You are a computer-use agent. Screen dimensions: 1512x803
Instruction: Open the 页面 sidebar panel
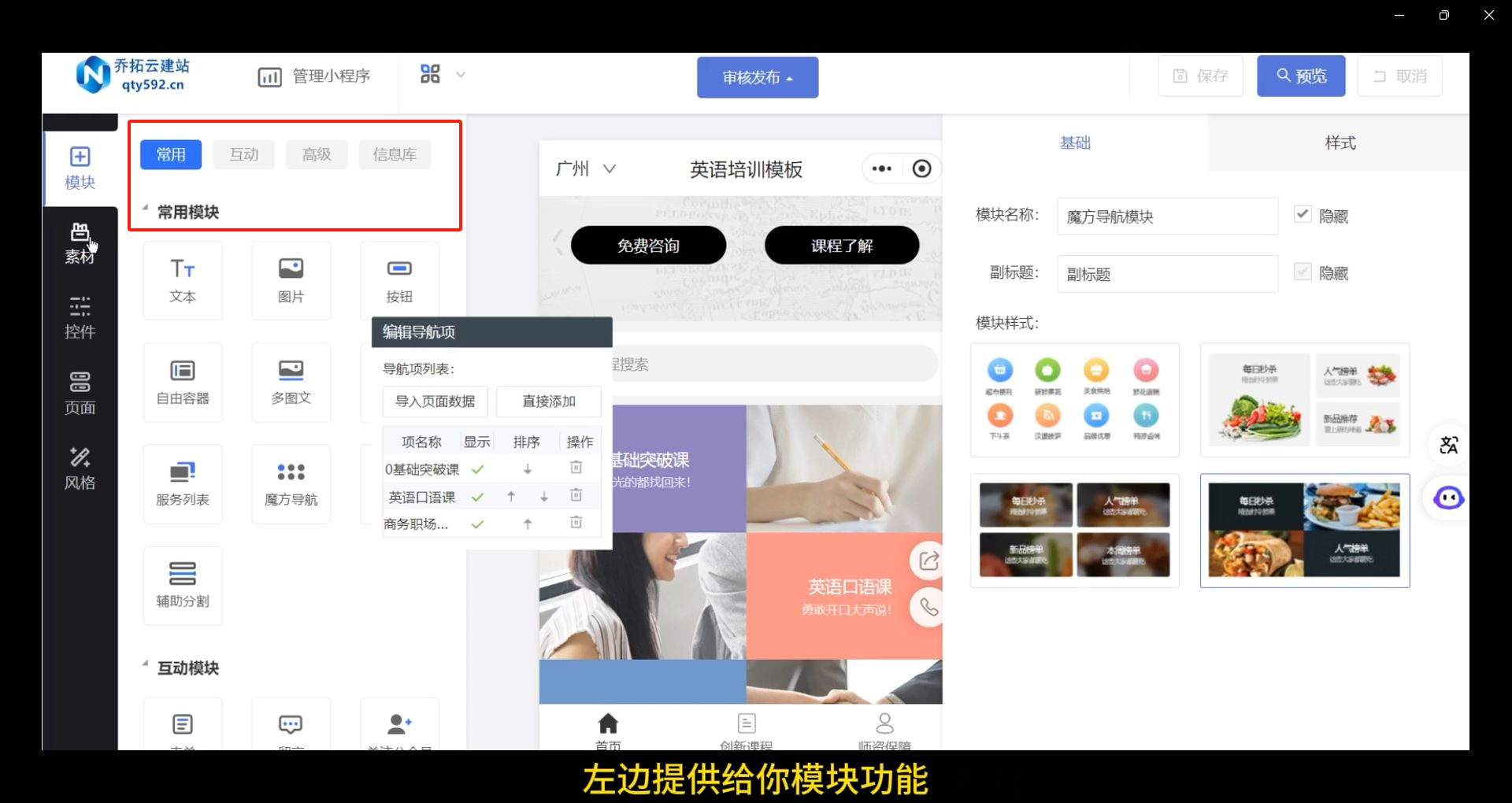80,394
